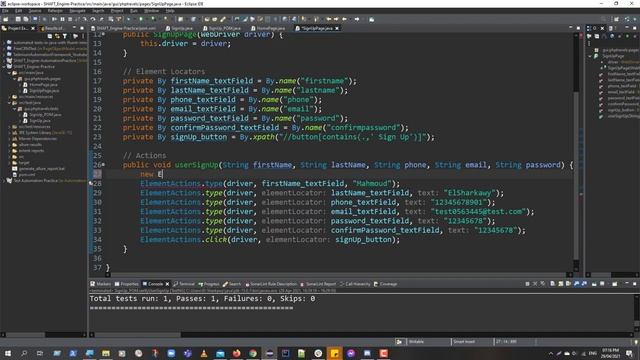
Task: Click Remove All Terminated Launches in Console
Action: coord(543,284)
